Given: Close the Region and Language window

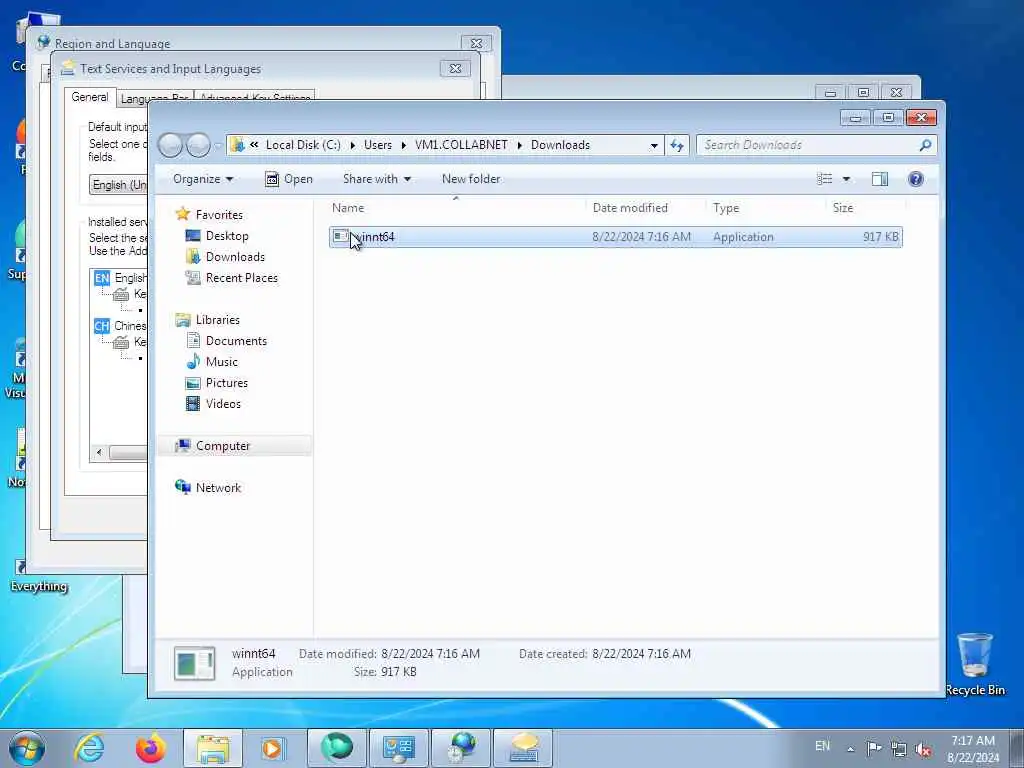Looking at the screenshot, I should point(476,44).
